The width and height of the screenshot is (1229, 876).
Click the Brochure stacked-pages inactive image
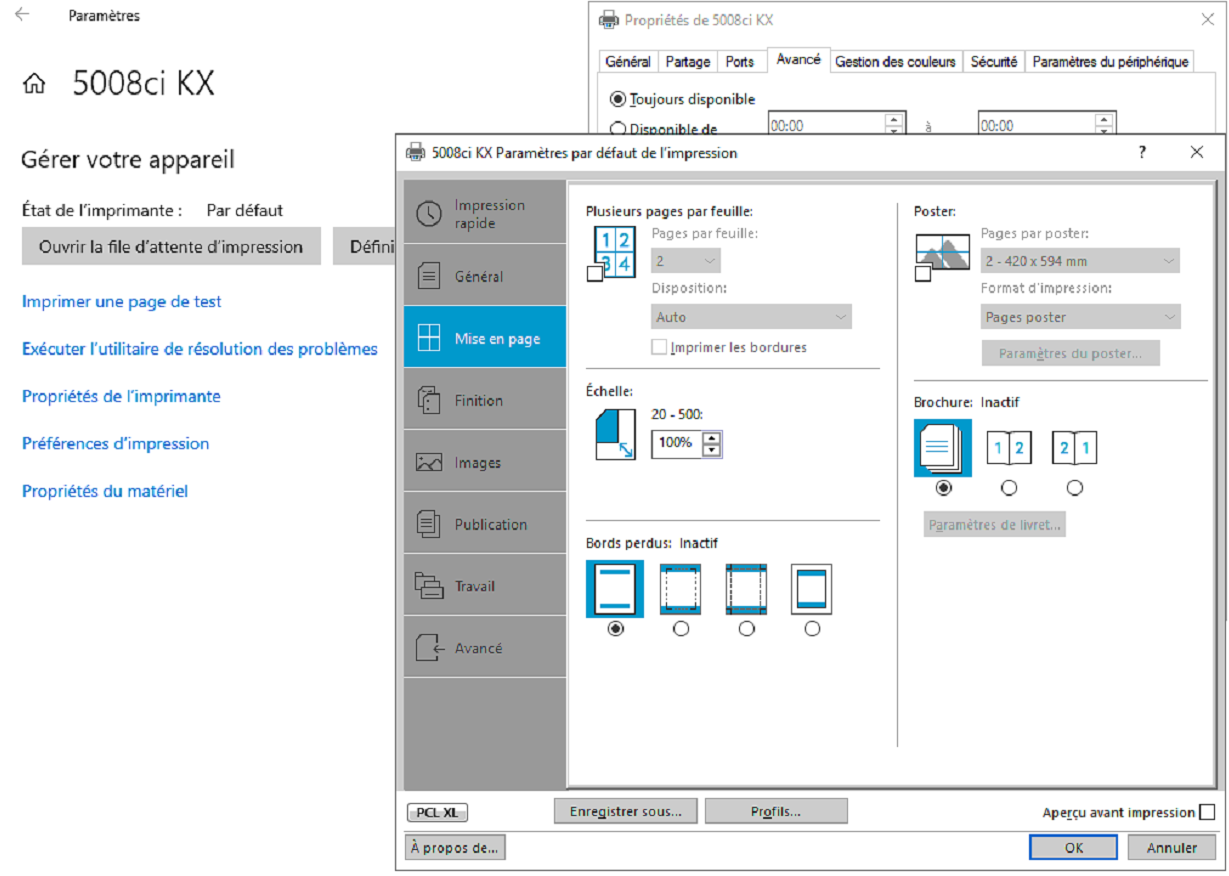pos(943,448)
